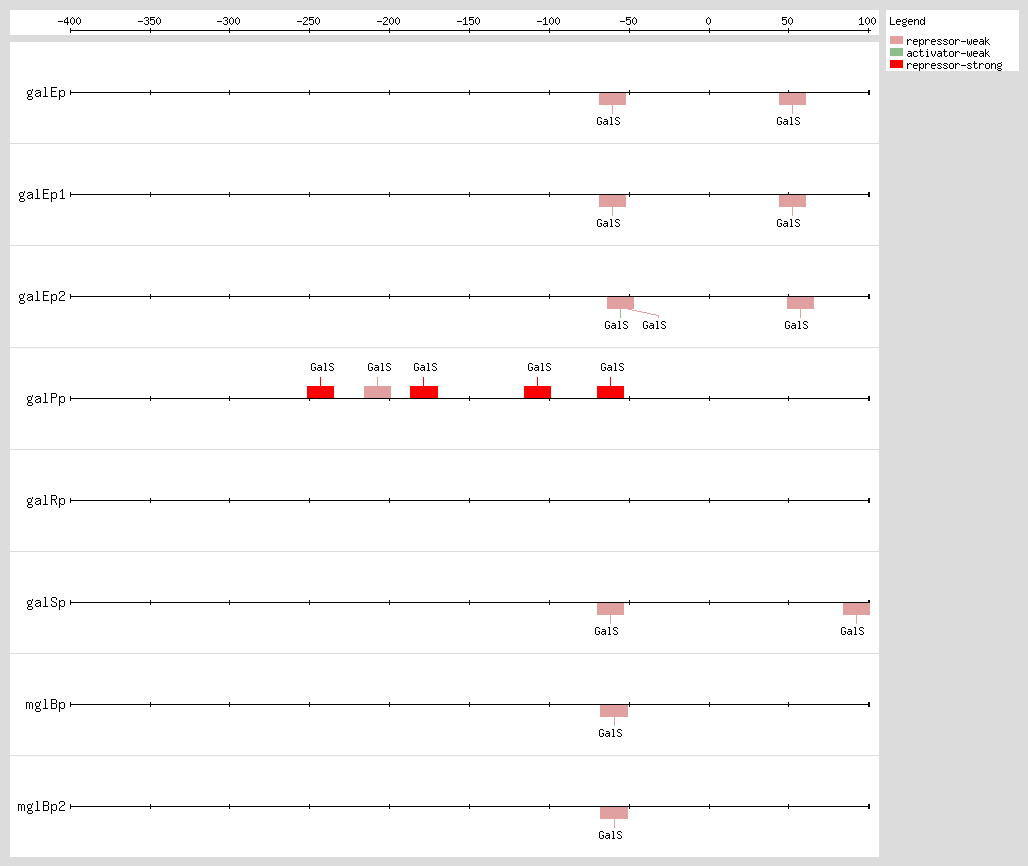The image size is (1028, 866).
Task: Click GalS label under mglBp site
Action: (x=610, y=733)
